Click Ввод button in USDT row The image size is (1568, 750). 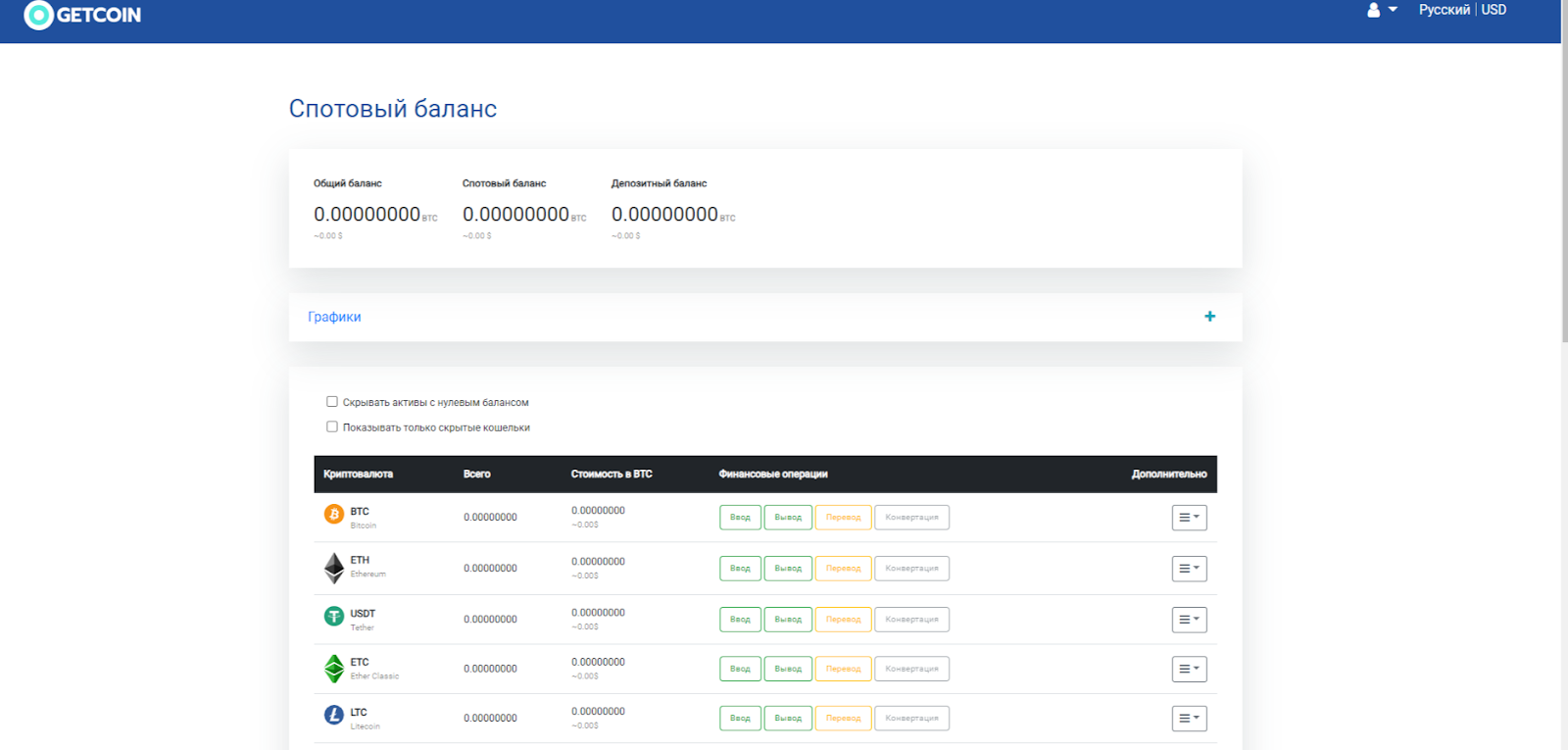pos(740,620)
